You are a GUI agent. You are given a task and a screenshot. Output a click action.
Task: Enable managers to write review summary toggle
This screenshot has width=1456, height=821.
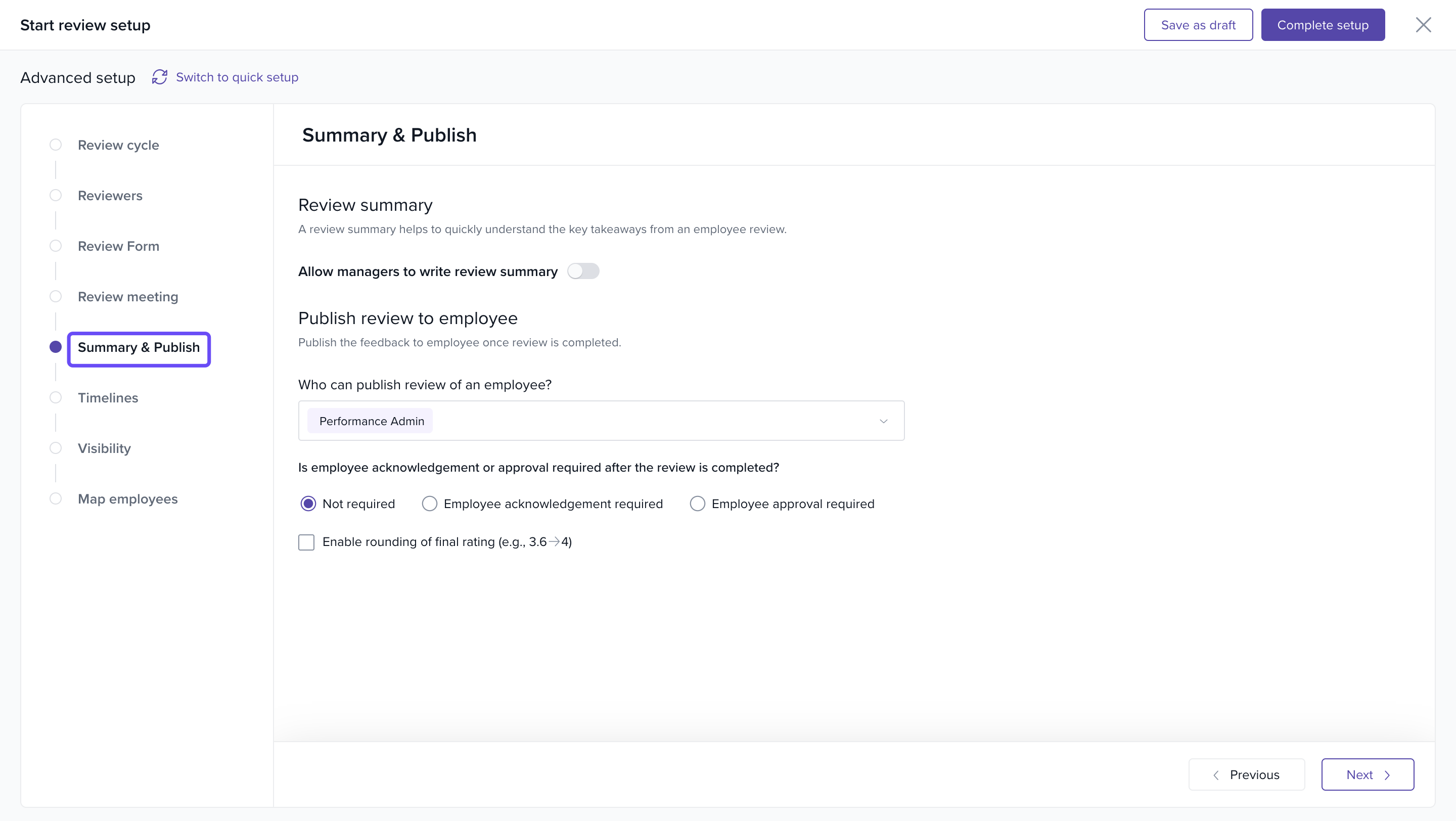(583, 271)
